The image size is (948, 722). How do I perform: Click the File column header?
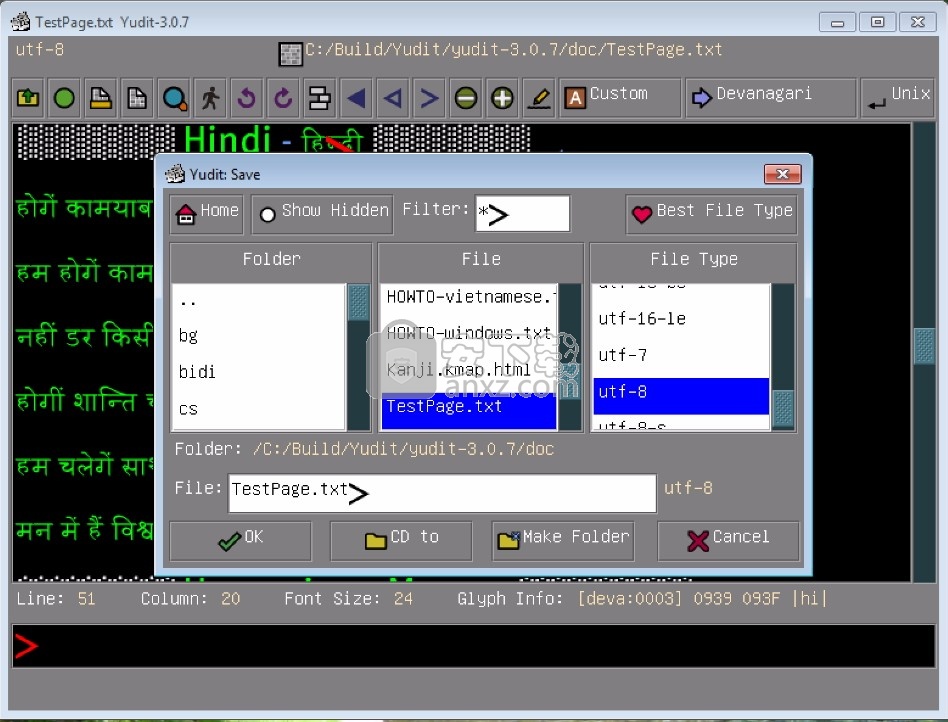tap(481, 259)
